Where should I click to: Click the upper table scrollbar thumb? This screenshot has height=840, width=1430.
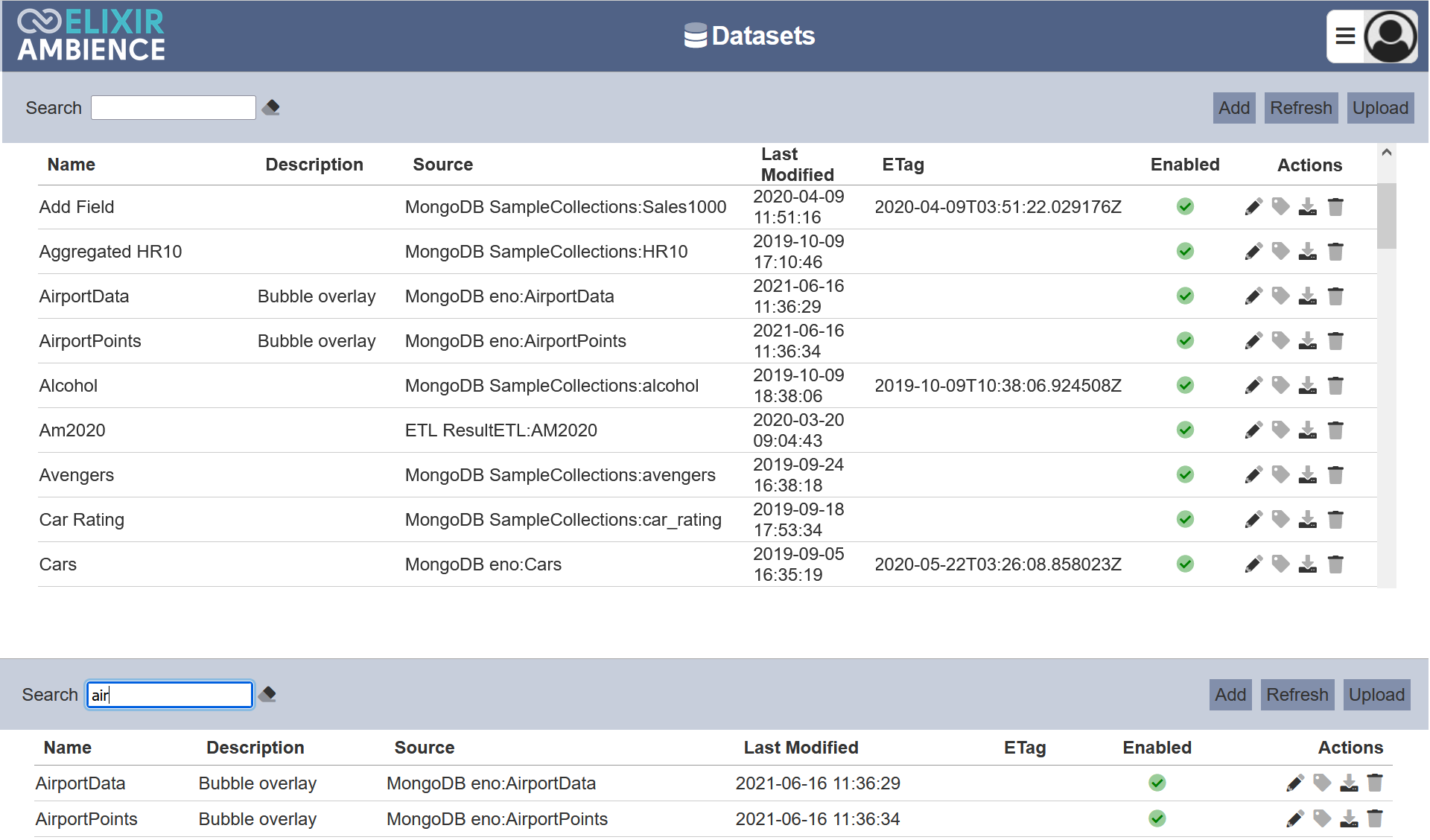tap(1387, 215)
